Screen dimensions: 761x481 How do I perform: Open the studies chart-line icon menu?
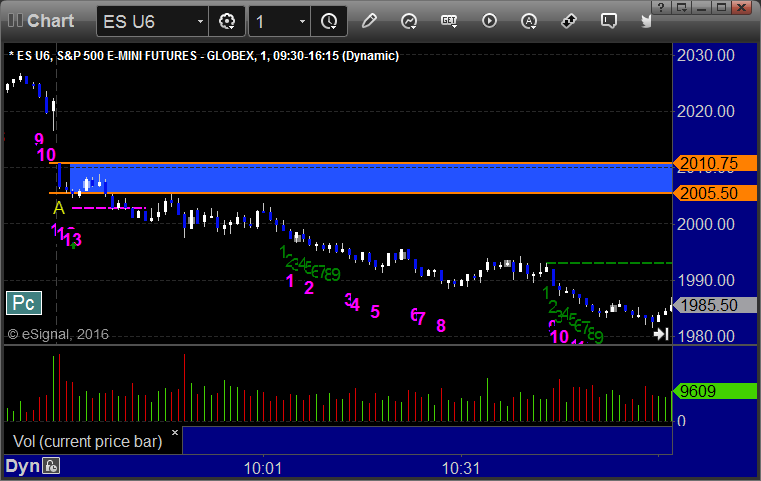coord(409,21)
